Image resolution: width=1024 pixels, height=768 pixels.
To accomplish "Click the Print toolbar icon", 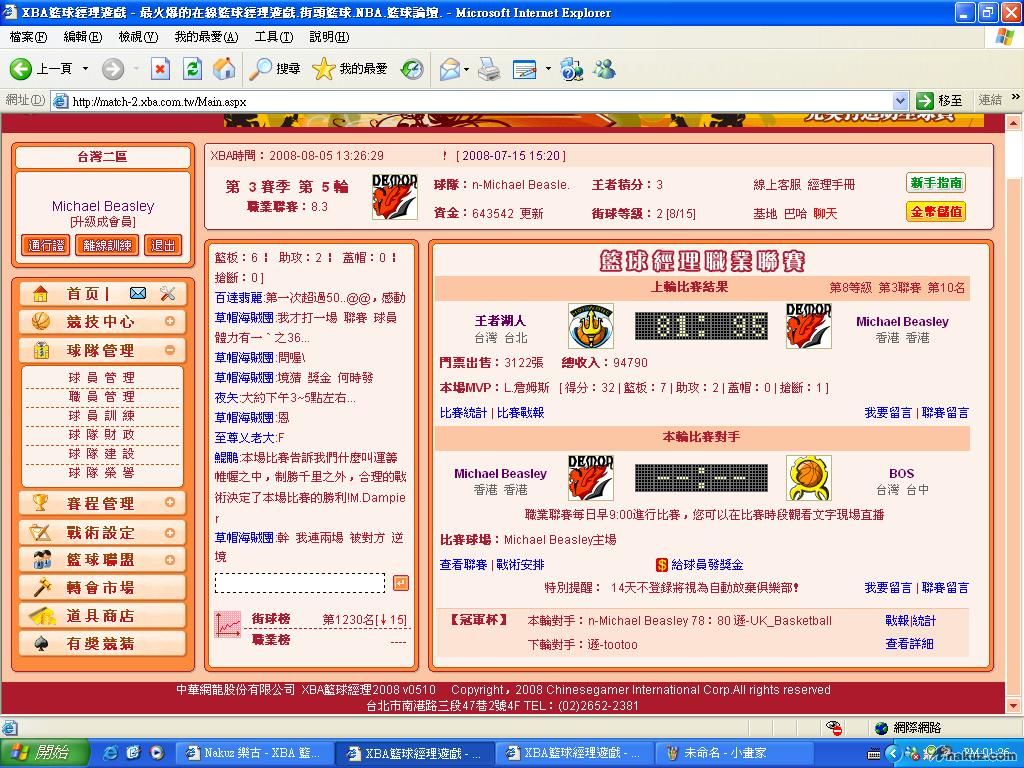I will [x=489, y=69].
